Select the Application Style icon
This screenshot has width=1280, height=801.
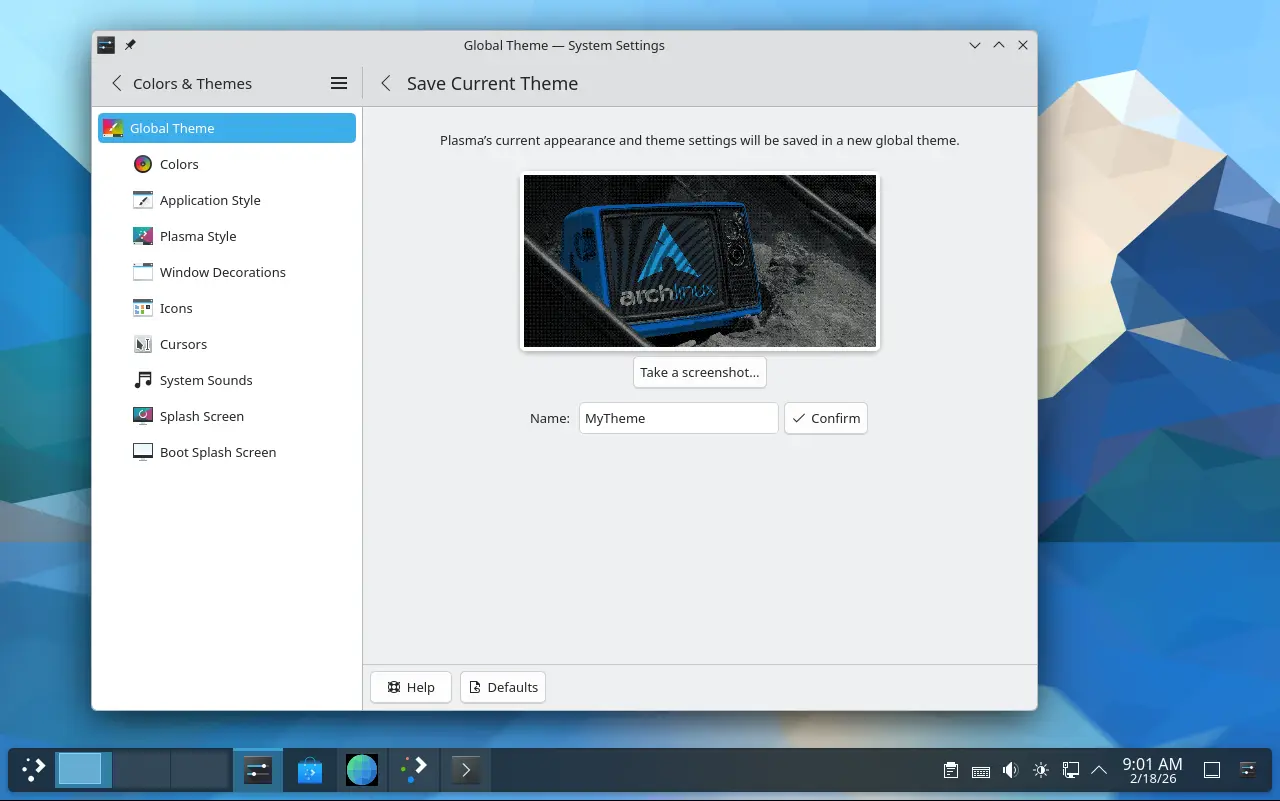pyautogui.click(x=143, y=200)
